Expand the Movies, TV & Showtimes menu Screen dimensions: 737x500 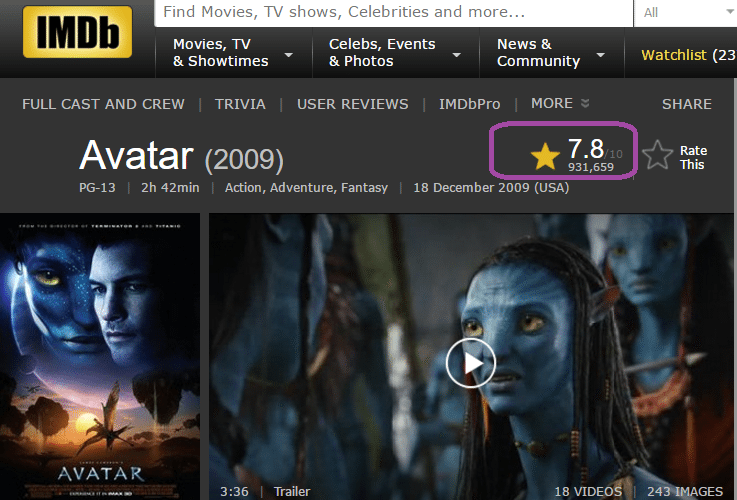point(234,53)
